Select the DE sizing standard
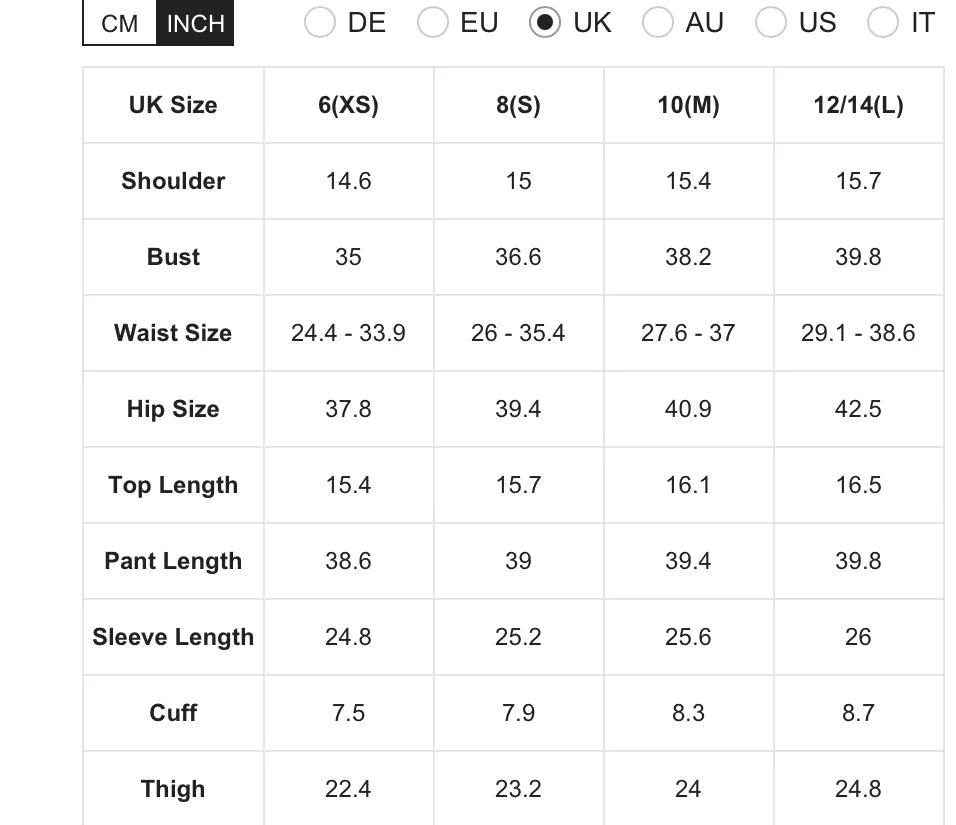This screenshot has height=825, width=956. [x=320, y=22]
